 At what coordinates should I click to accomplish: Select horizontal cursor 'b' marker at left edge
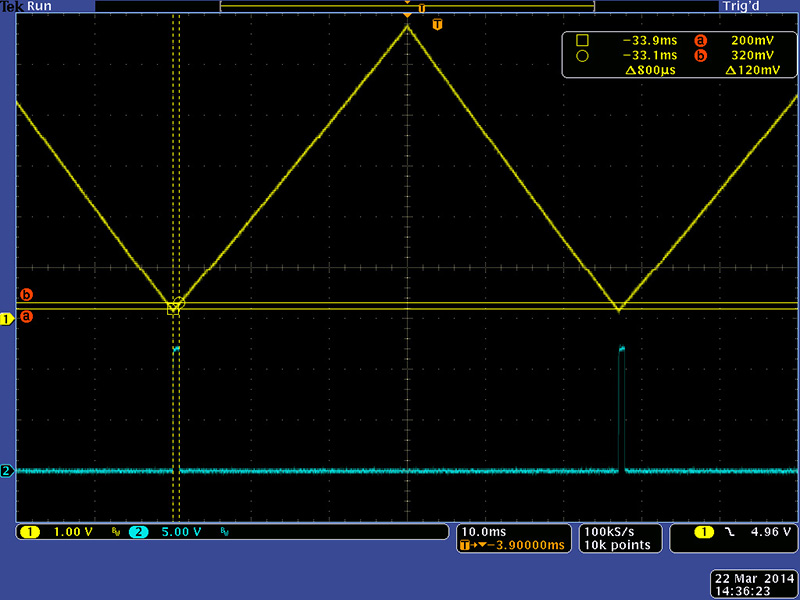27,295
